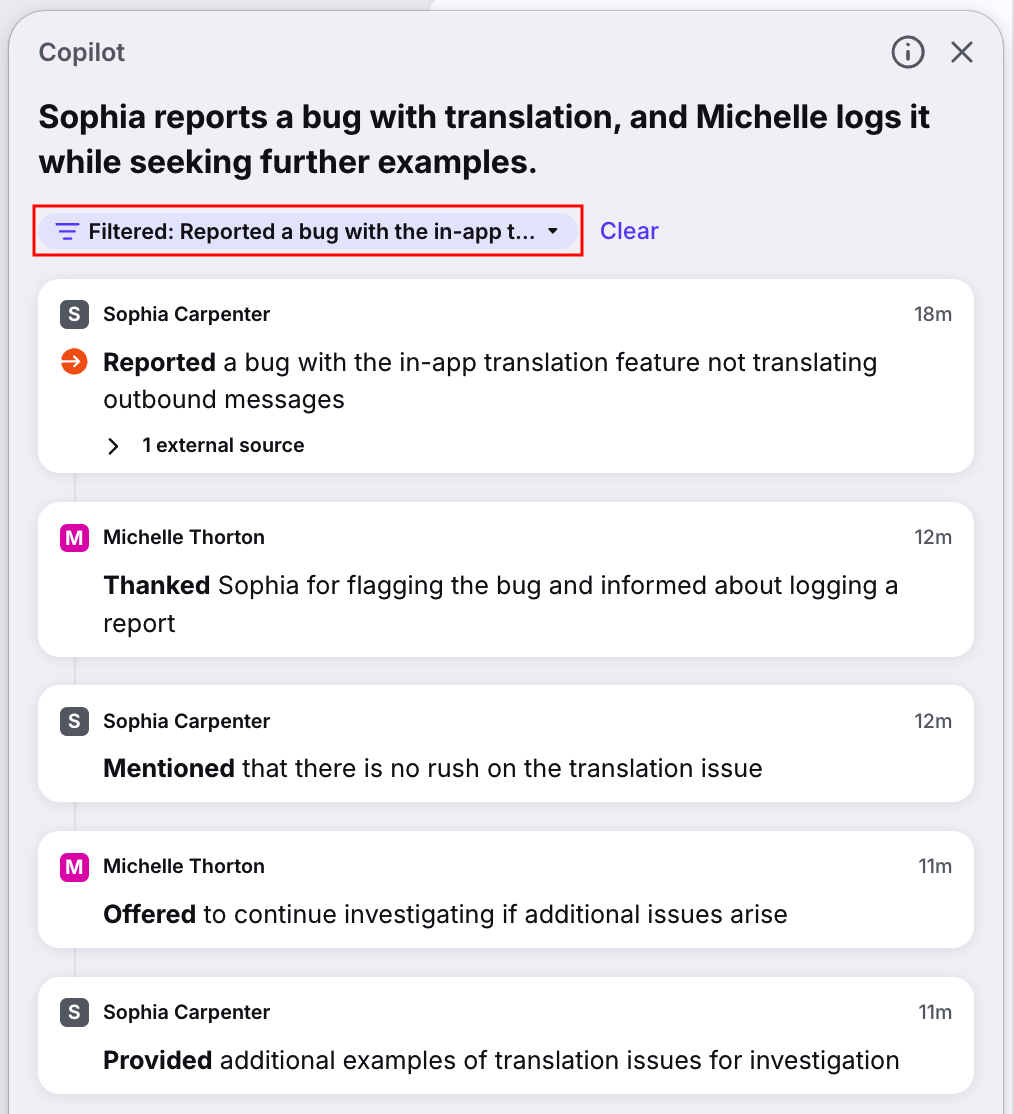
Task: Expand the 1 external source section
Action: coord(205,445)
